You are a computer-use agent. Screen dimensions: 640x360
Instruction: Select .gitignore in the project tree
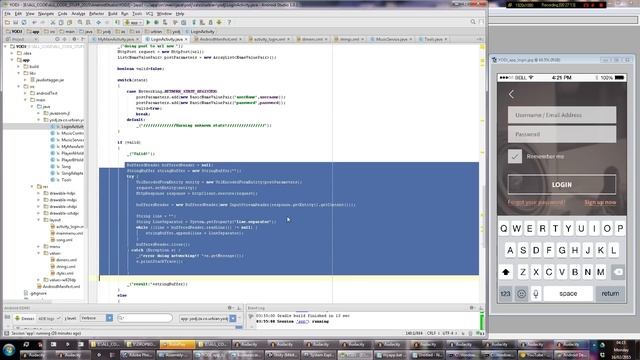pos(35,293)
